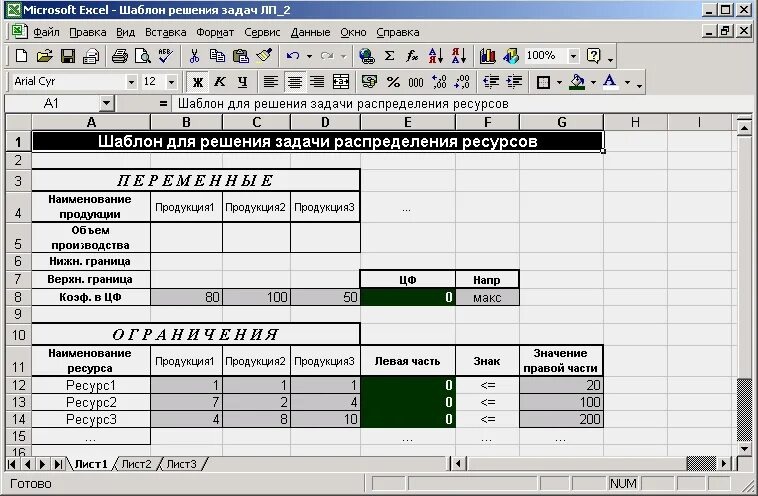Open the Arial Cyr font dropdown
The width and height of the screenshot is (758, 496).
tap(131, 82)
